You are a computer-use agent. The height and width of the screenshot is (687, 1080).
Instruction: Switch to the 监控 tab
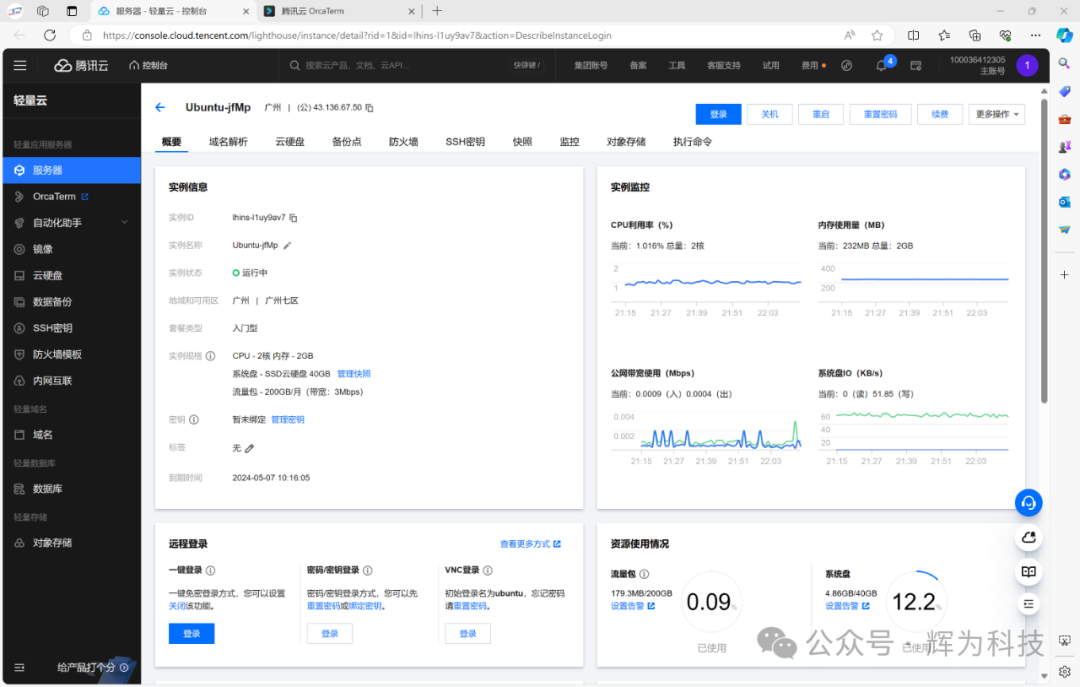point(569,142)
